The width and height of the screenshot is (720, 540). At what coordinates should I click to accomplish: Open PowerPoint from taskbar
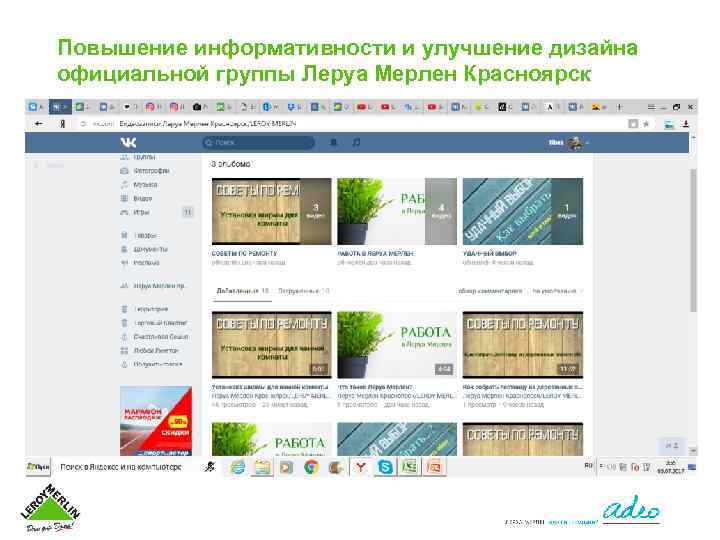(434, 467)
